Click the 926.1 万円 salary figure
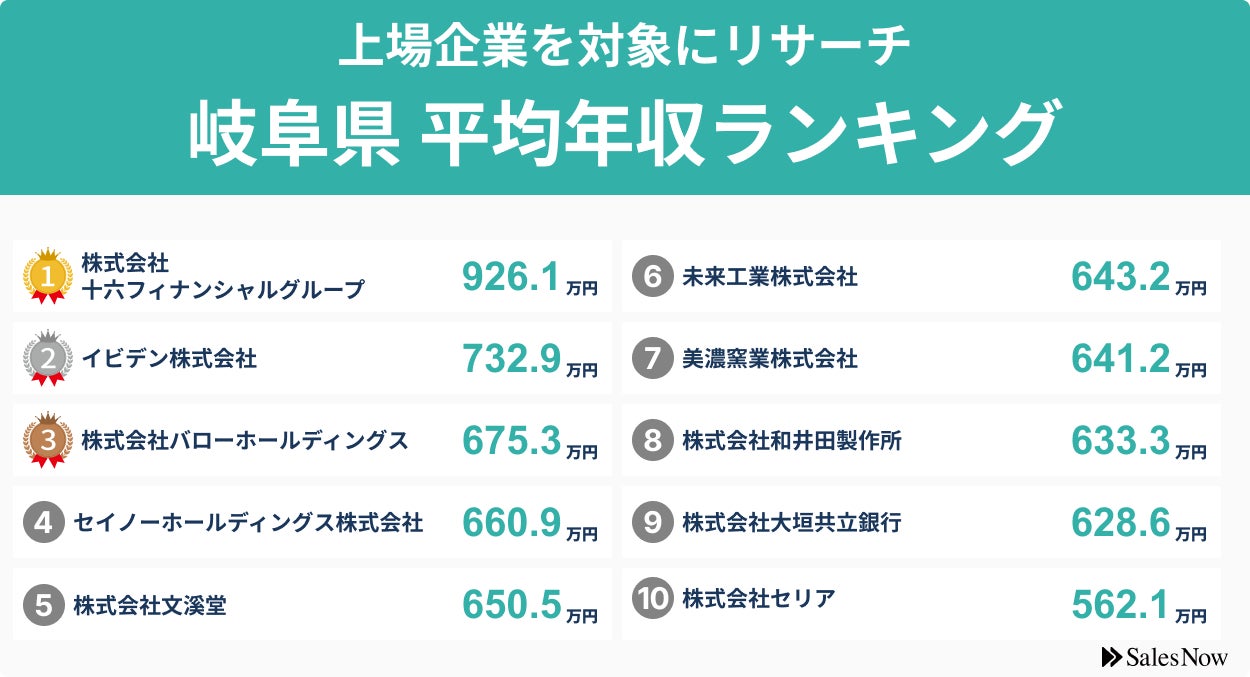This screenshot has height=677, width=1250. point(529,278)
